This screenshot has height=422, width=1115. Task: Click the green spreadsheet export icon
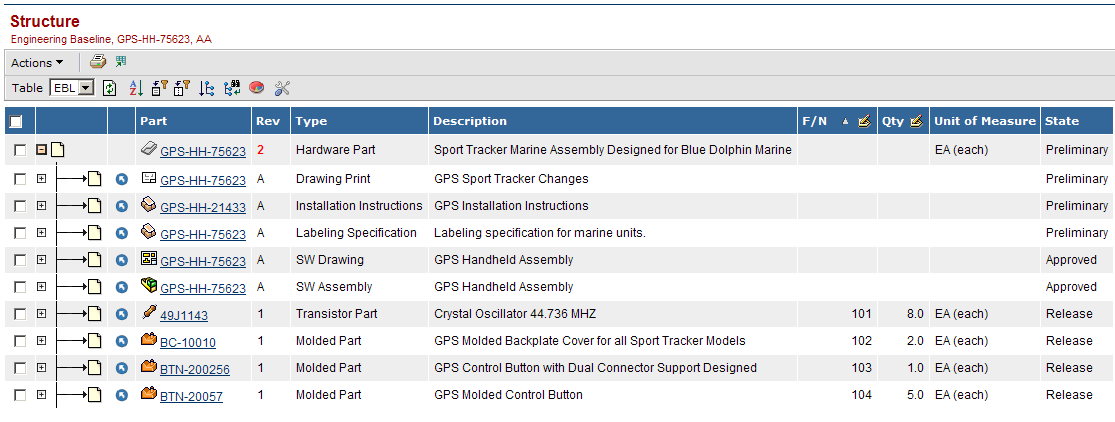tap(121, 62)
